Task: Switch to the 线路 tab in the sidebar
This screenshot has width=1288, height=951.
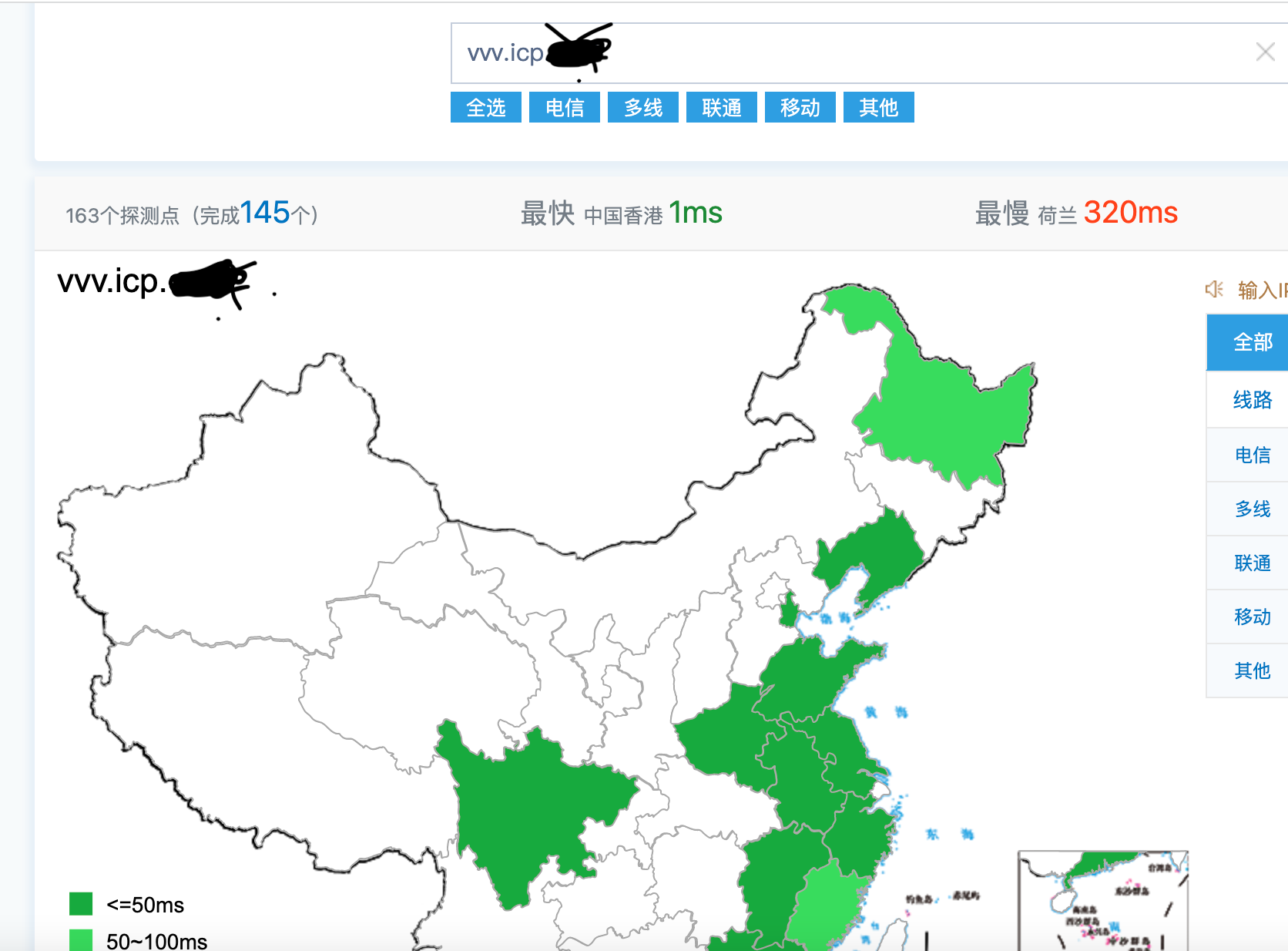Action: (1252, 400)
